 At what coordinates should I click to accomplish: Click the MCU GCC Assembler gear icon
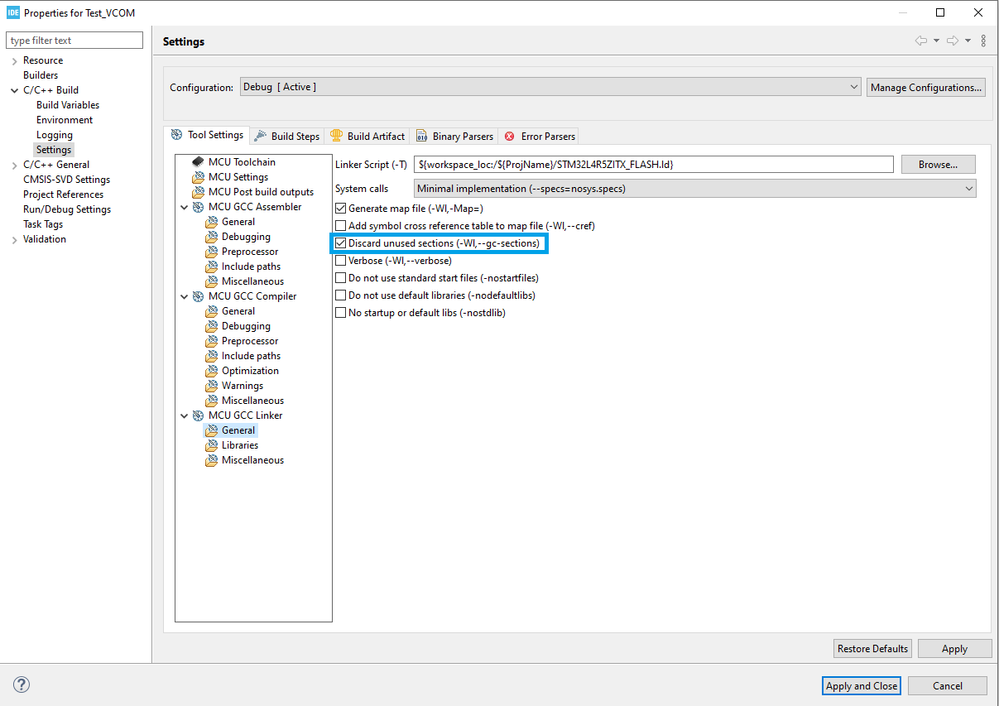198,206
